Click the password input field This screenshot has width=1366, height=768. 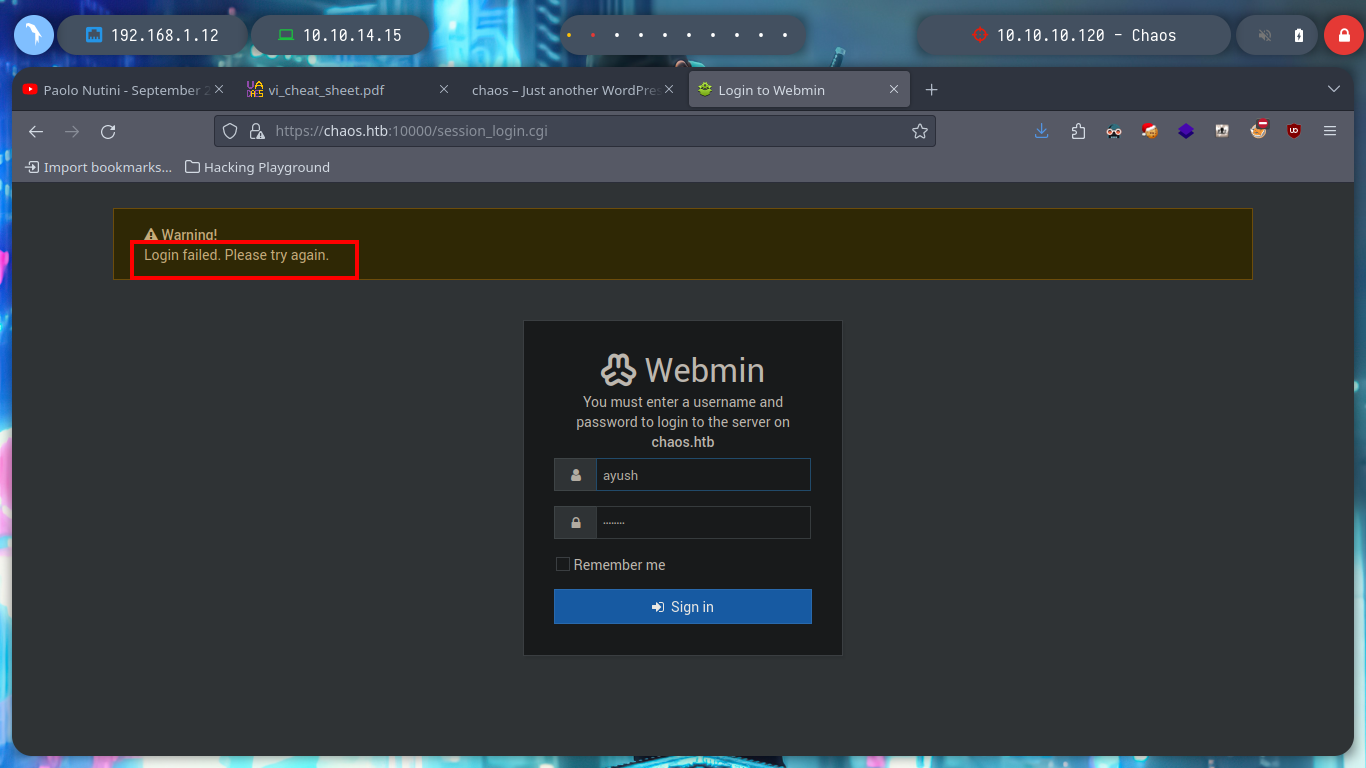(x=703, y=523)
